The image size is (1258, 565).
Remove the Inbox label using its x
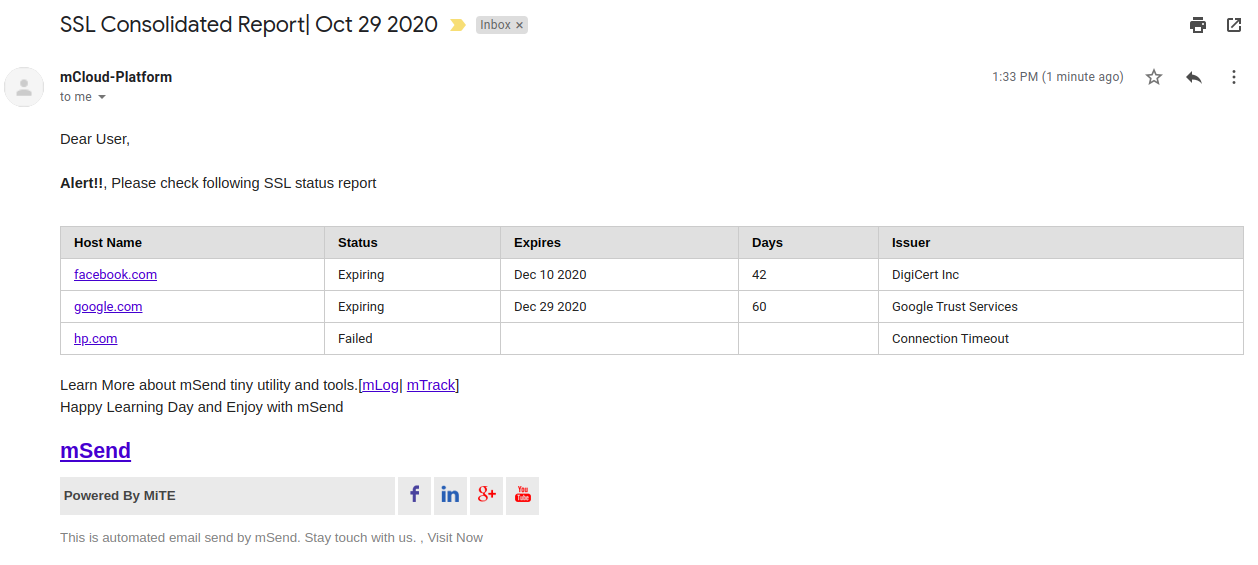tap(519, 25)
